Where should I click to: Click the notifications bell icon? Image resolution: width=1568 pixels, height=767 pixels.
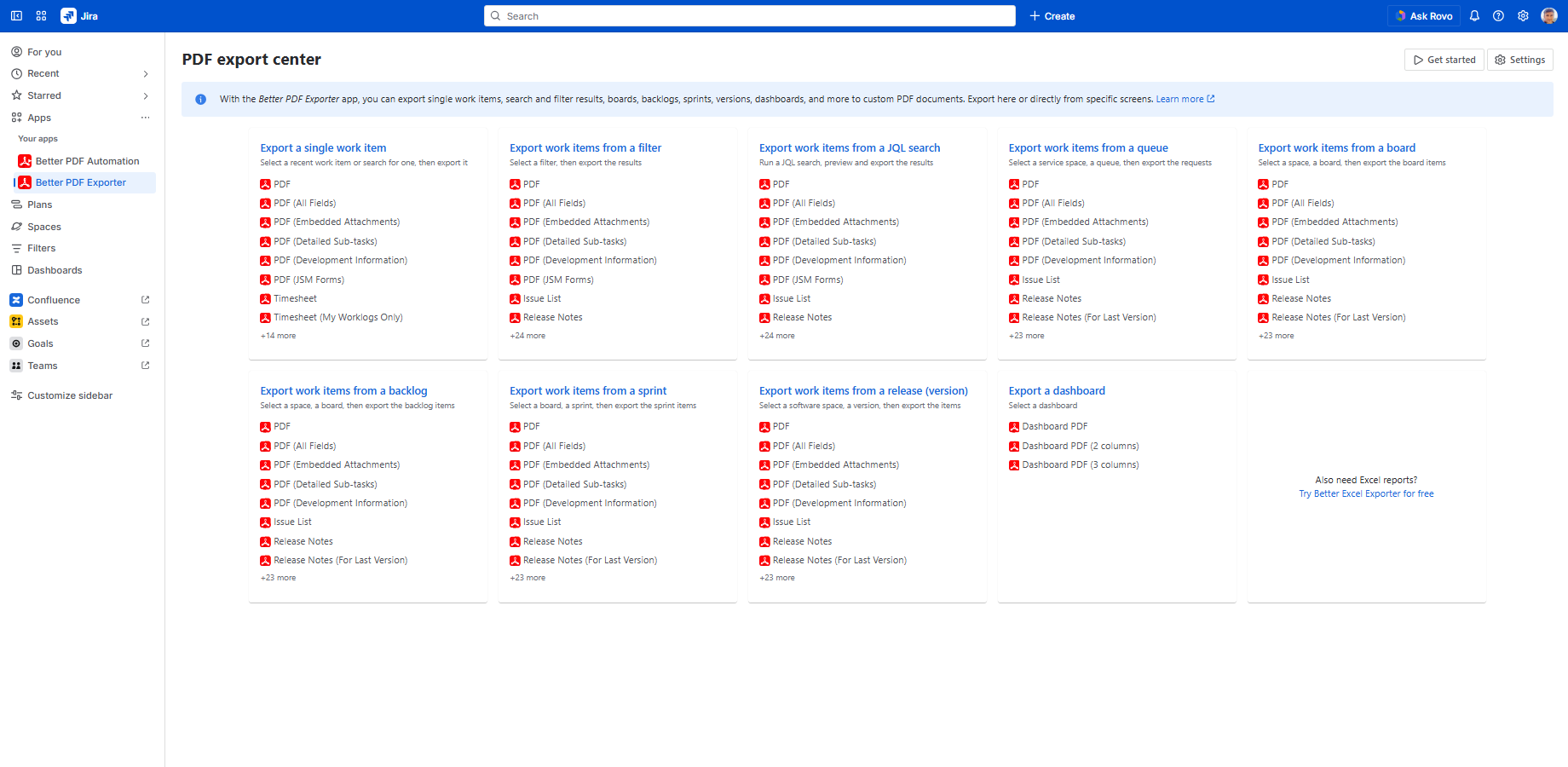tap(1474, 16)
